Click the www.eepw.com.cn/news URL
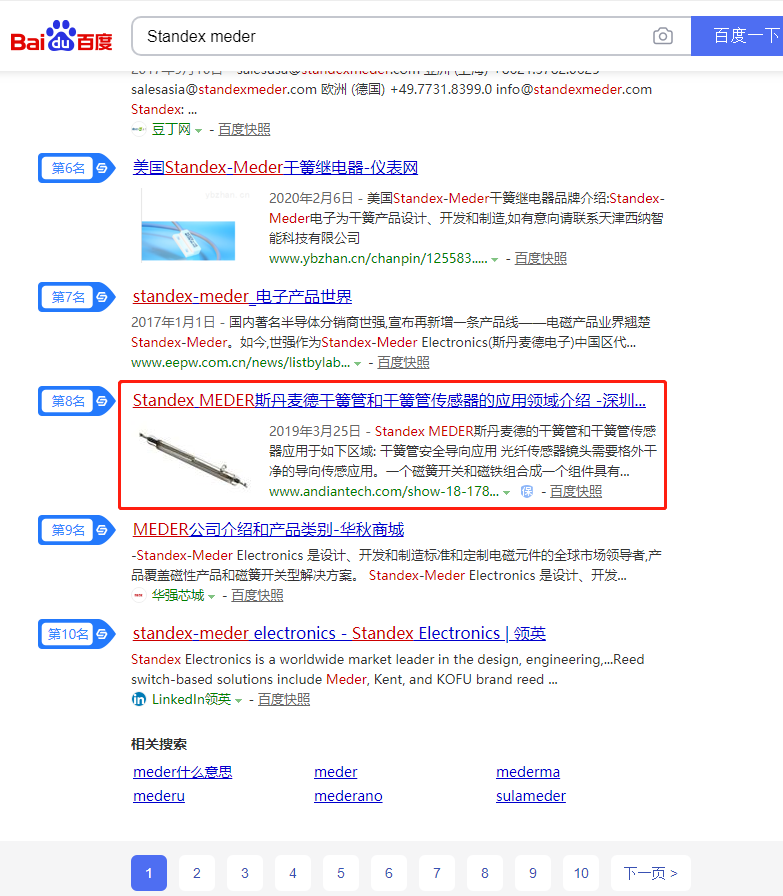 click(x=241, y=363)
